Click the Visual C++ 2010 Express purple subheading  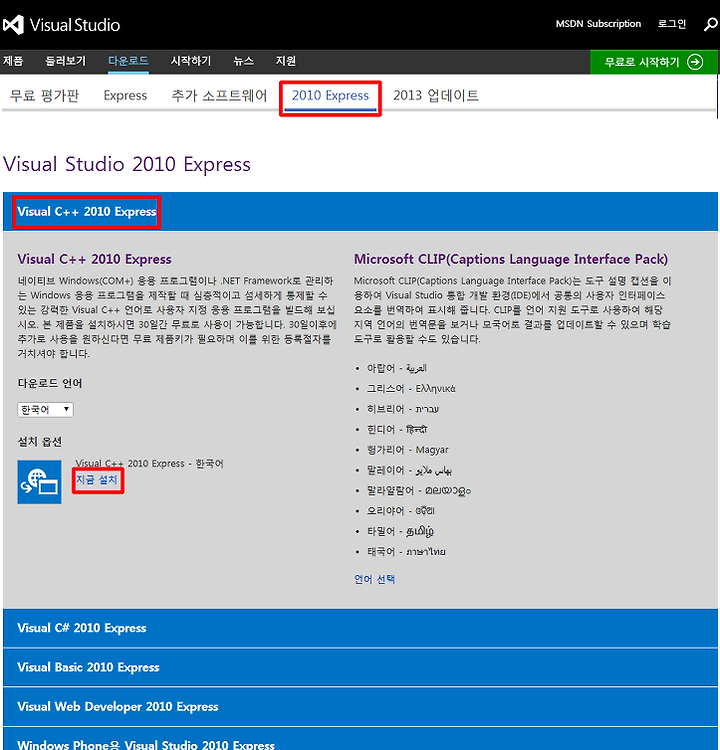click(x=94, y=259)
